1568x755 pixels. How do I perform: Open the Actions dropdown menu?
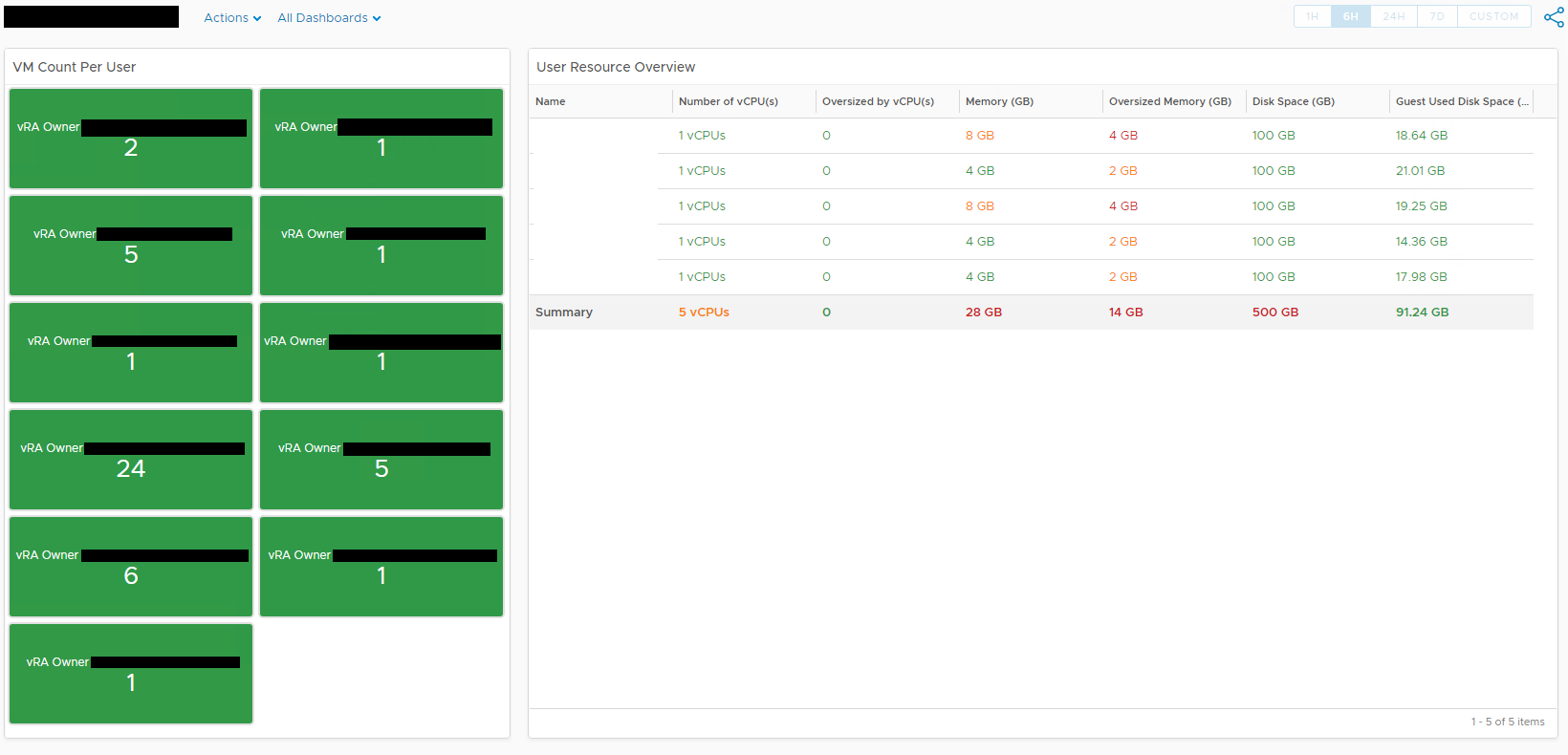click(232, 18)
